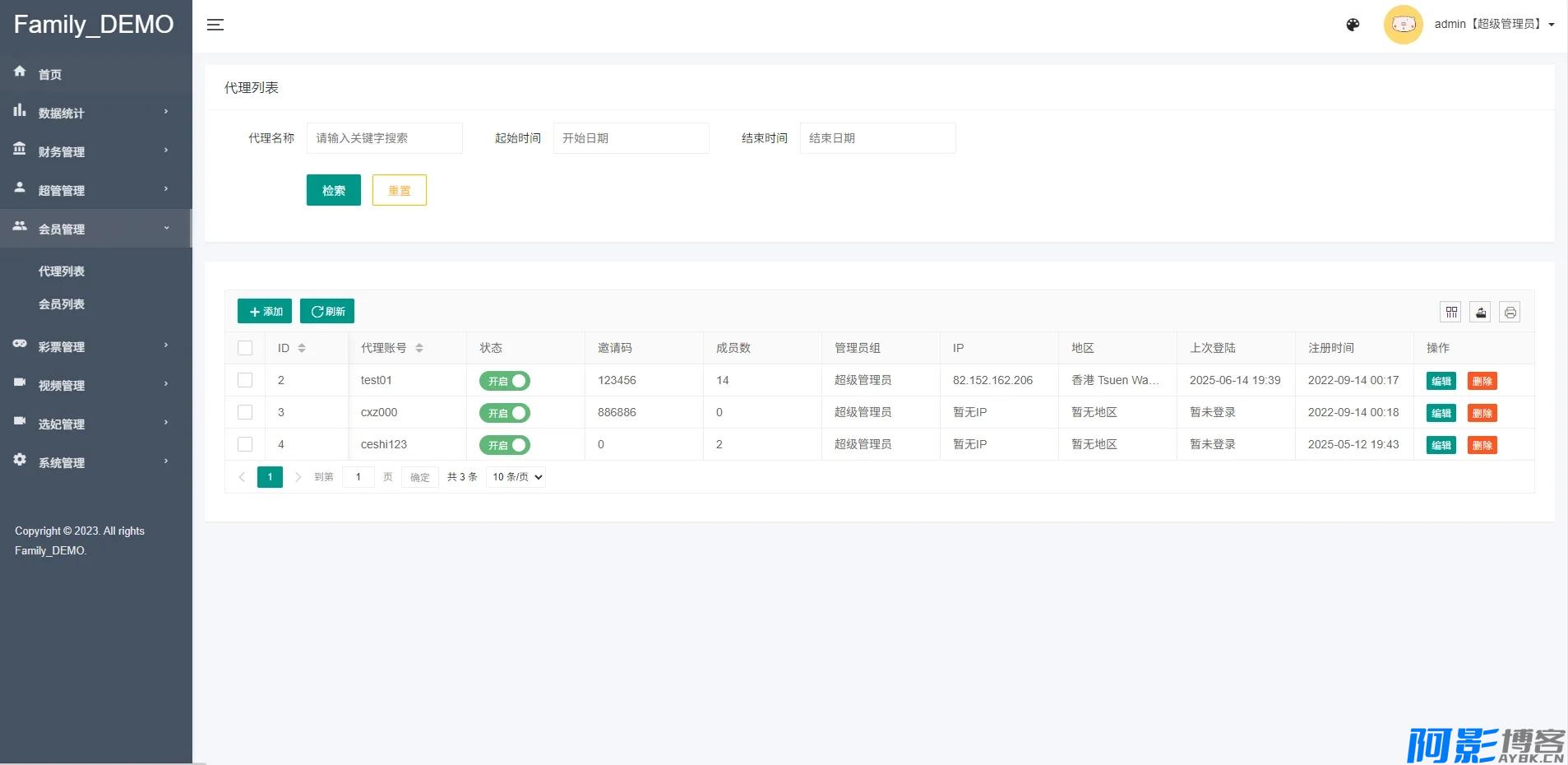Click the hamburger menu collapse icon
Viewport: 1568px width, 765px height.
[215, 25]
